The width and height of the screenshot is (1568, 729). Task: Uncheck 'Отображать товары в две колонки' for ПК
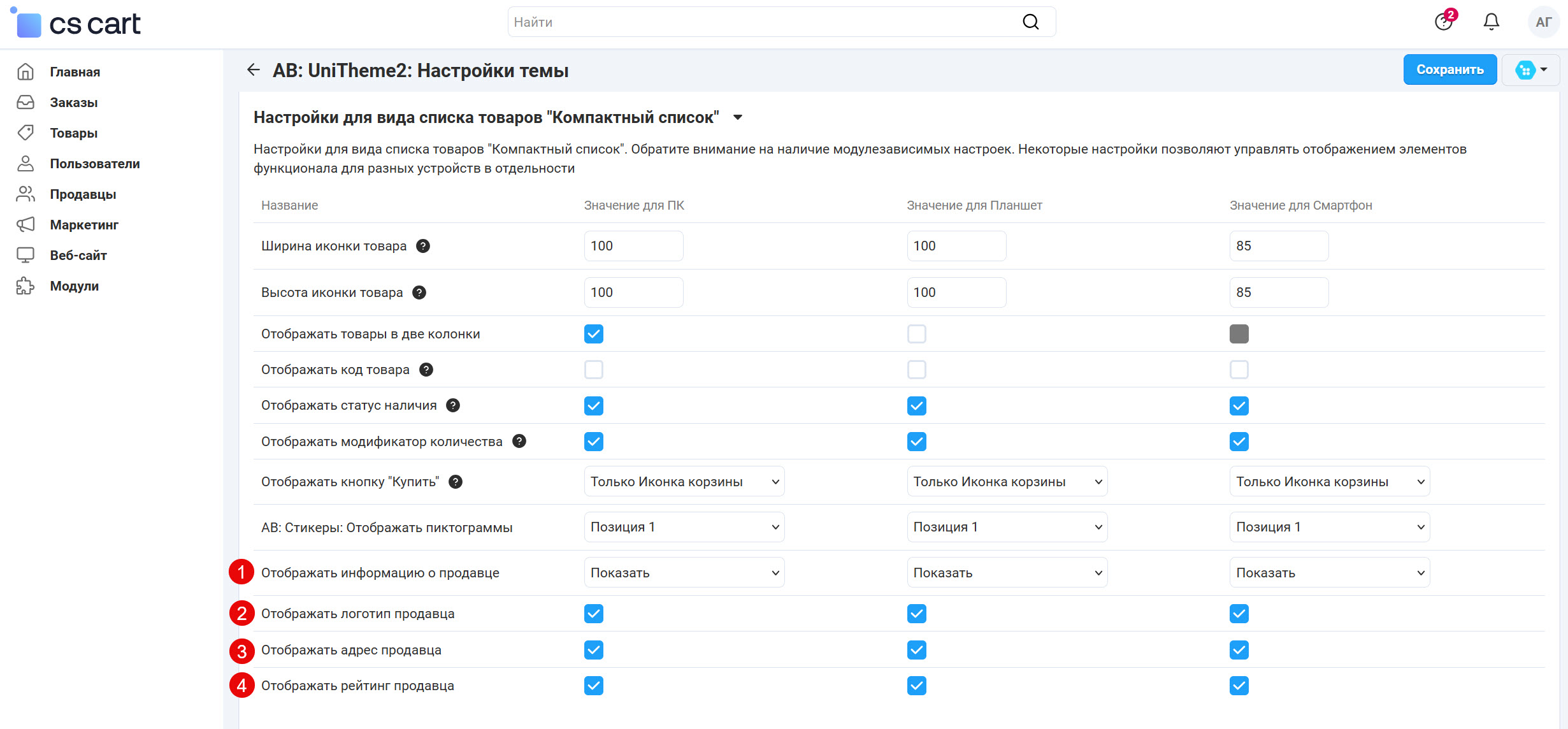593,333
